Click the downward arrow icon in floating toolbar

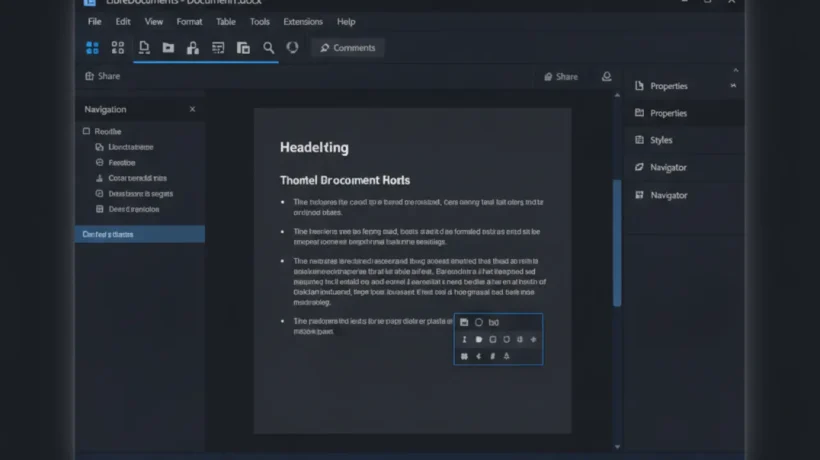coord(520,339)
